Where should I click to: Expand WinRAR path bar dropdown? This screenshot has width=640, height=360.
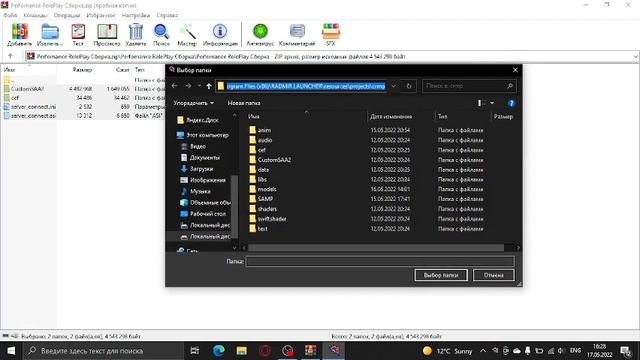click(636, 56)
